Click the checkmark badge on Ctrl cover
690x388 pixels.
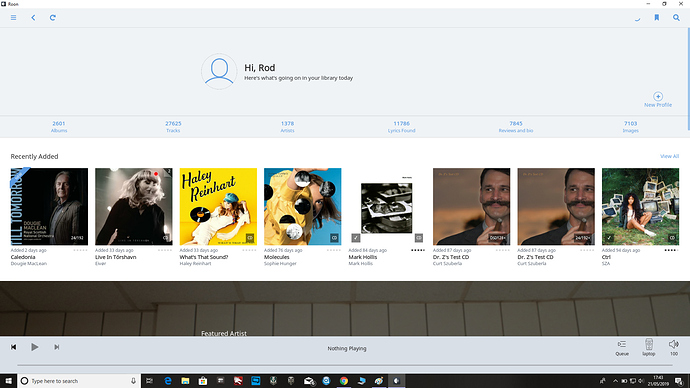[x=609, y=238]
